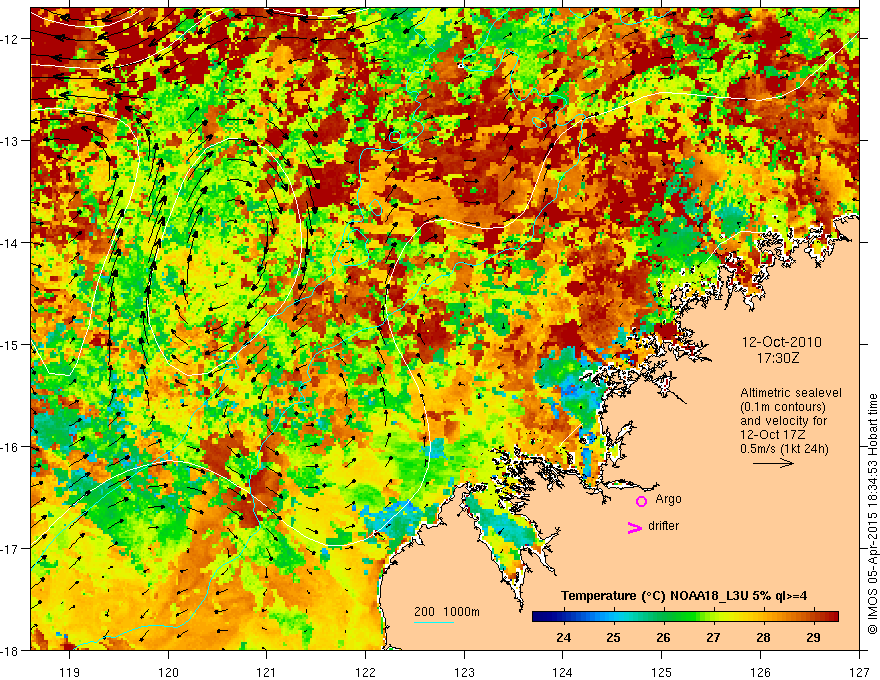Click the magenta drifter arrowhead legend symbol
Image resolution: width=880 pixels, height=680 pixels.
tap(635, 527)
